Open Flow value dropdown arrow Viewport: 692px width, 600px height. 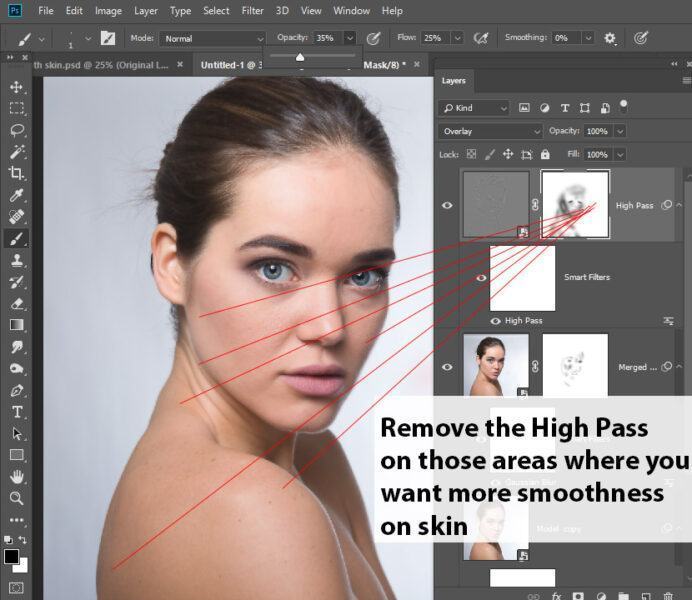pos(458,38)
